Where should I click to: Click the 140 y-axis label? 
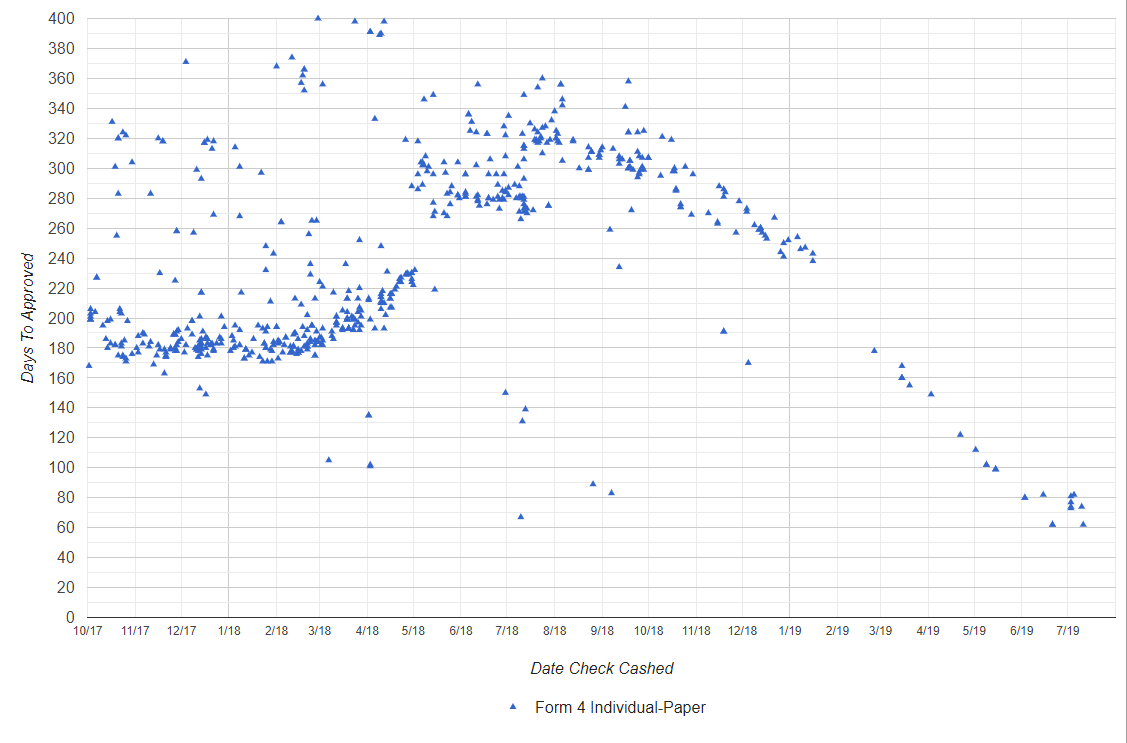[62, 407]
